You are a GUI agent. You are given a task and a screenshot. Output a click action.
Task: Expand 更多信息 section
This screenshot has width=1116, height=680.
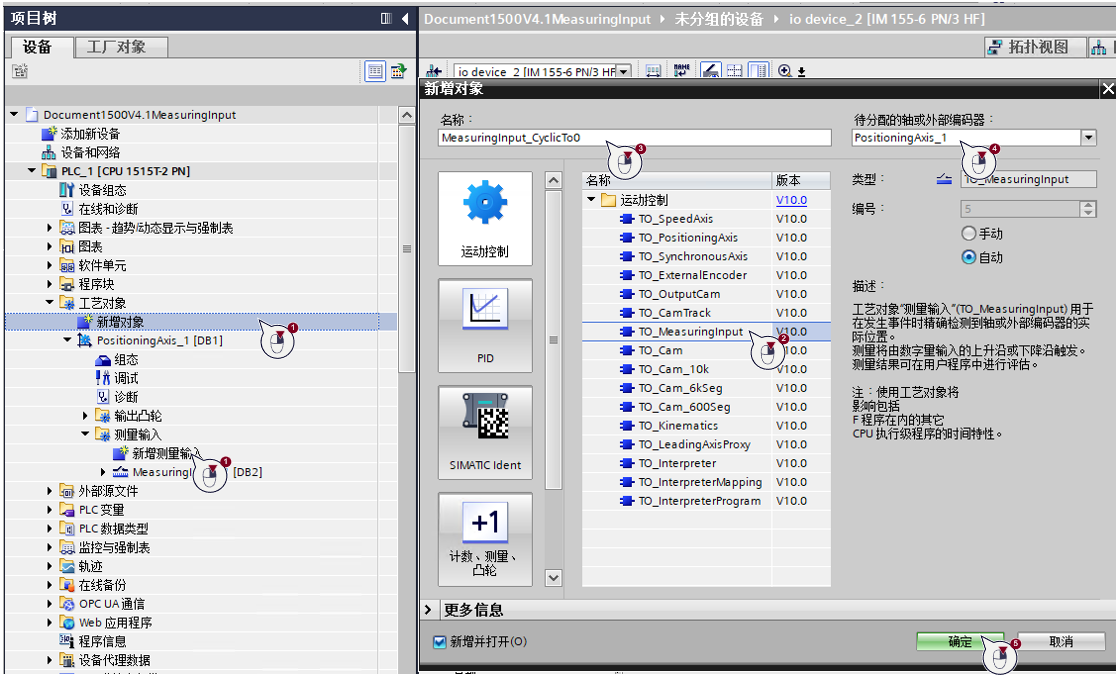pyautogui.click(x=428, y=610)
